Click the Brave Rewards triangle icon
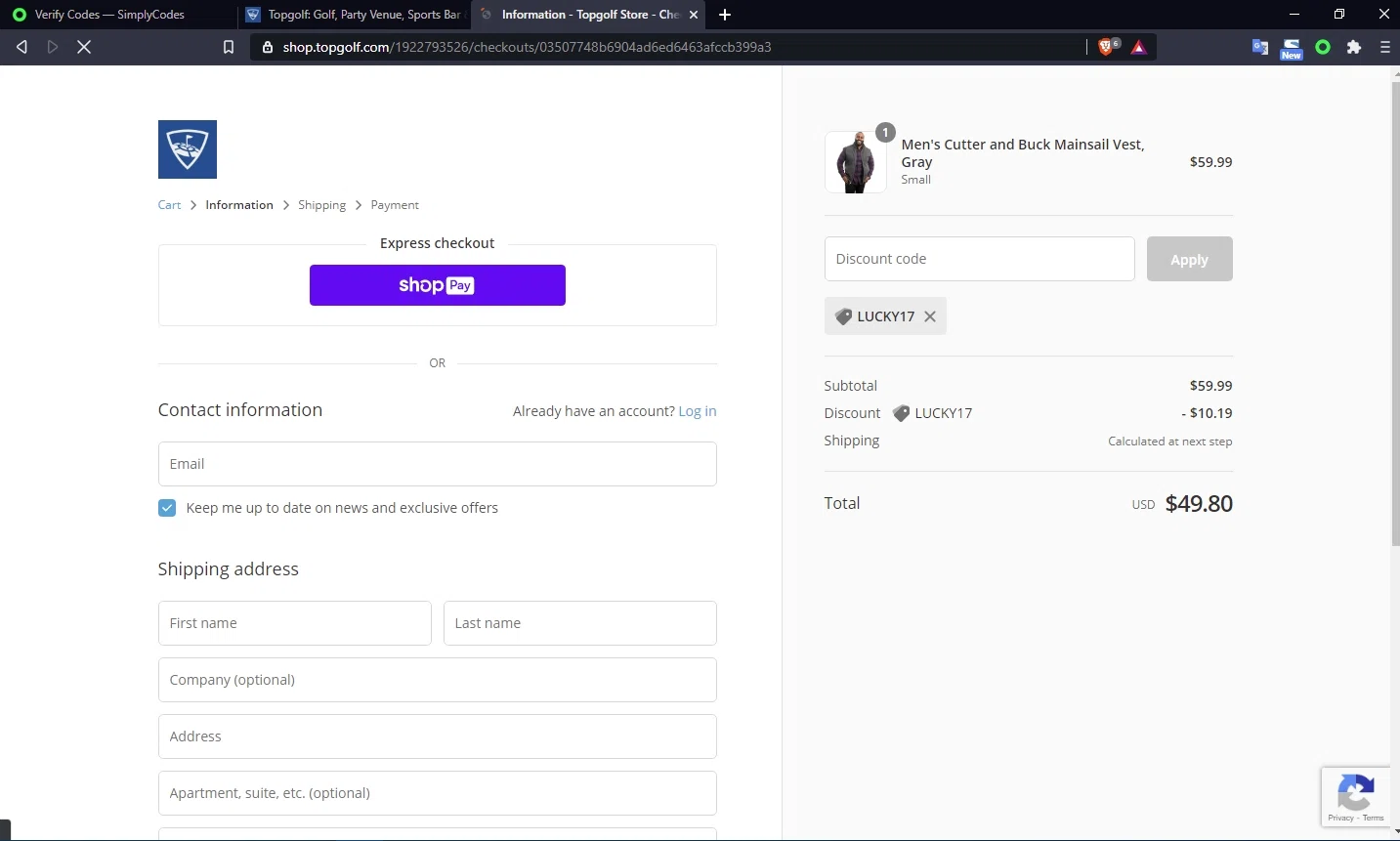This screenshot has height=841, width=1400. [1138, 47]
